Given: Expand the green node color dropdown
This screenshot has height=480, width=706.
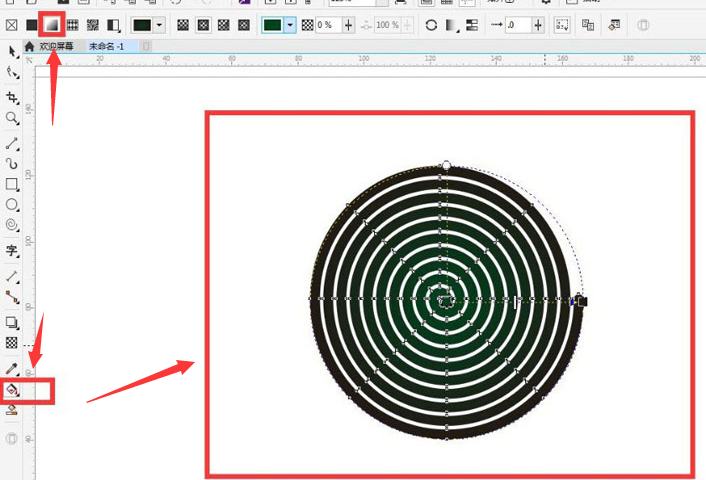Looking at the screenshot, I should 290,24.
